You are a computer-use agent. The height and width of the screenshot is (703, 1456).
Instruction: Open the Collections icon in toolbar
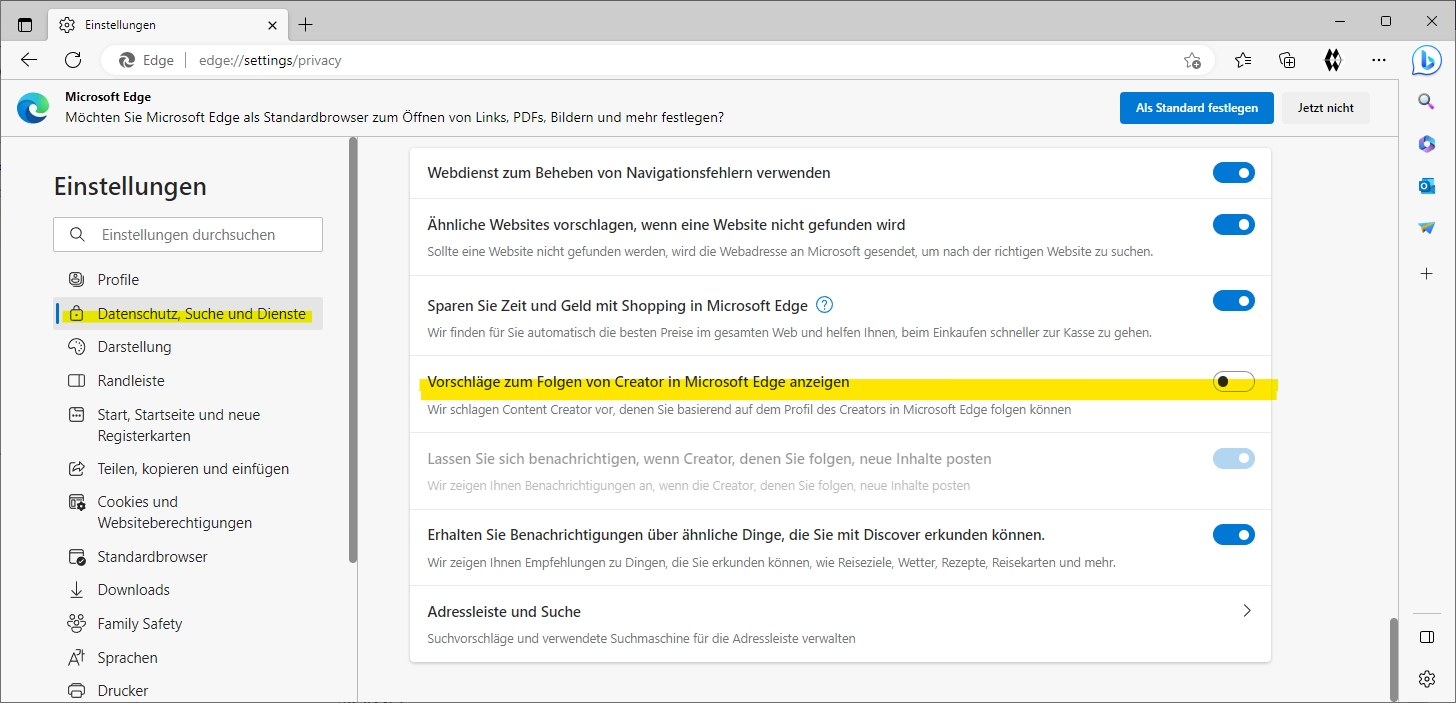point(1288,60)
